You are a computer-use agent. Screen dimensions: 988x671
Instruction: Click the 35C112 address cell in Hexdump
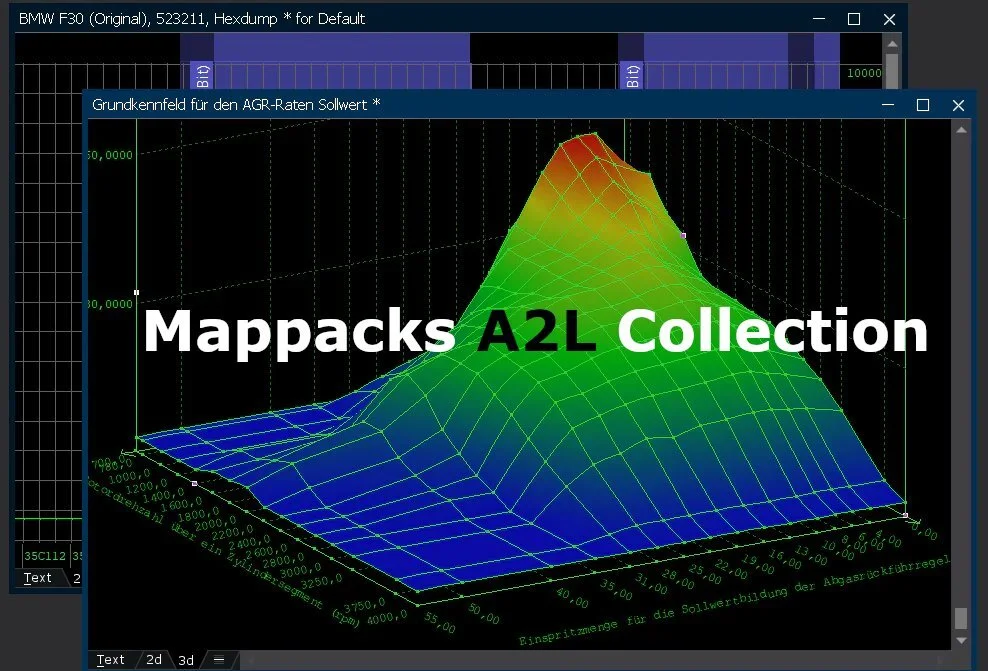42,556
